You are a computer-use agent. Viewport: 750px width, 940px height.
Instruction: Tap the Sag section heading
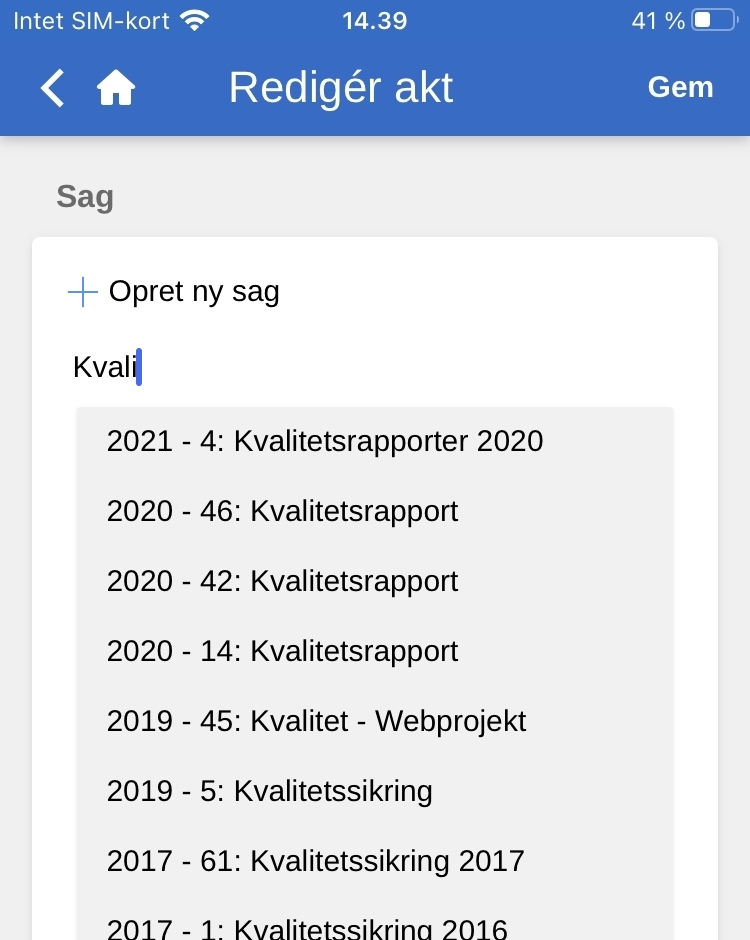85,197
